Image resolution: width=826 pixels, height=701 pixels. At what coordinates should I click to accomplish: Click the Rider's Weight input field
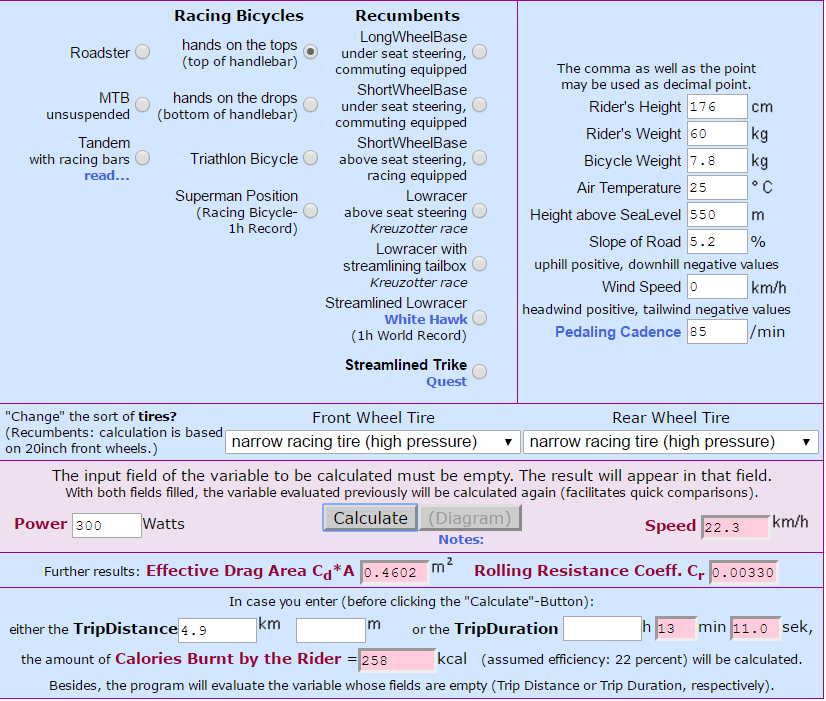pyautogui.click(x=717, y=134)
